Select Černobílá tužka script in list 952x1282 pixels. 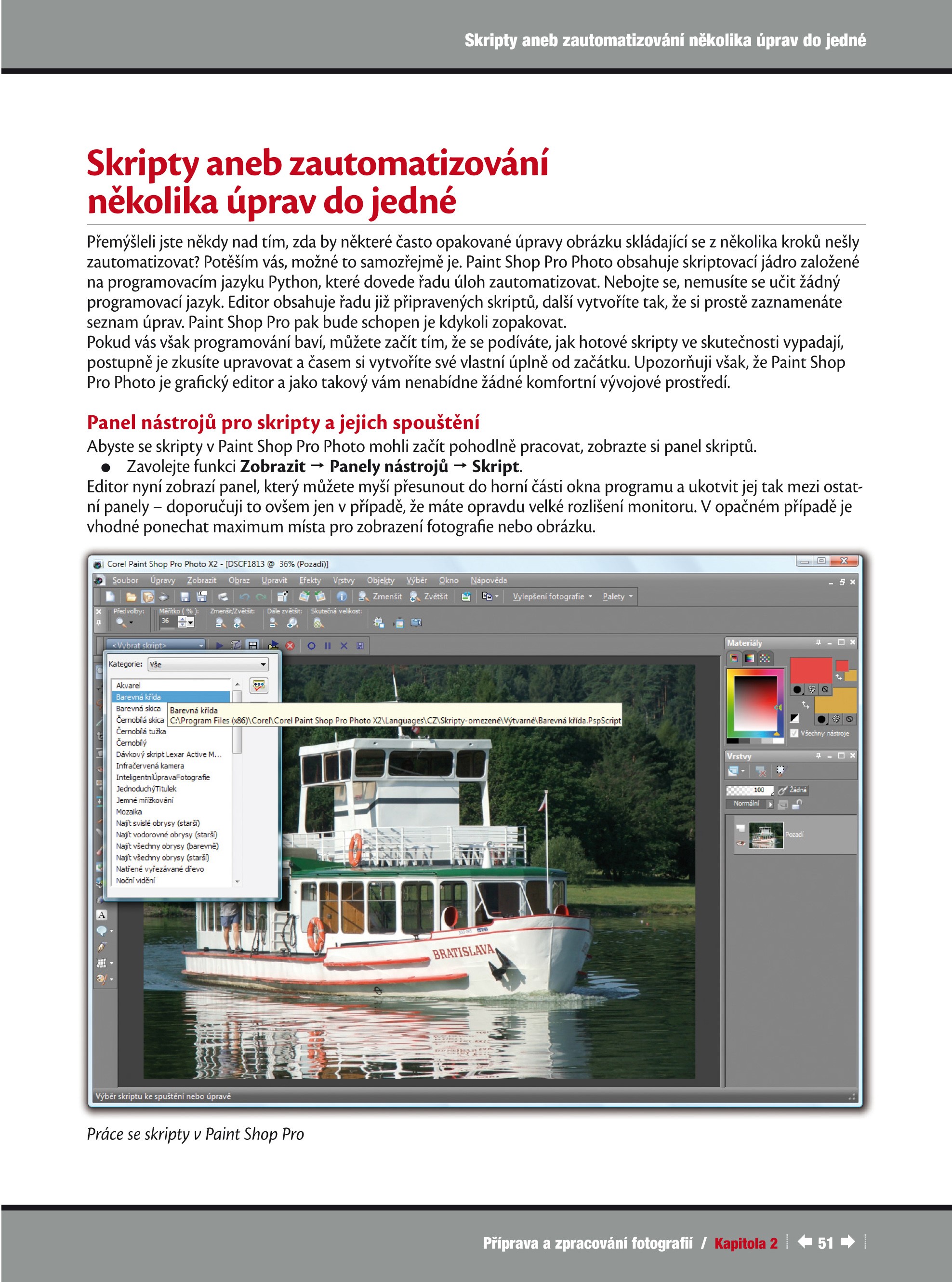141,731
